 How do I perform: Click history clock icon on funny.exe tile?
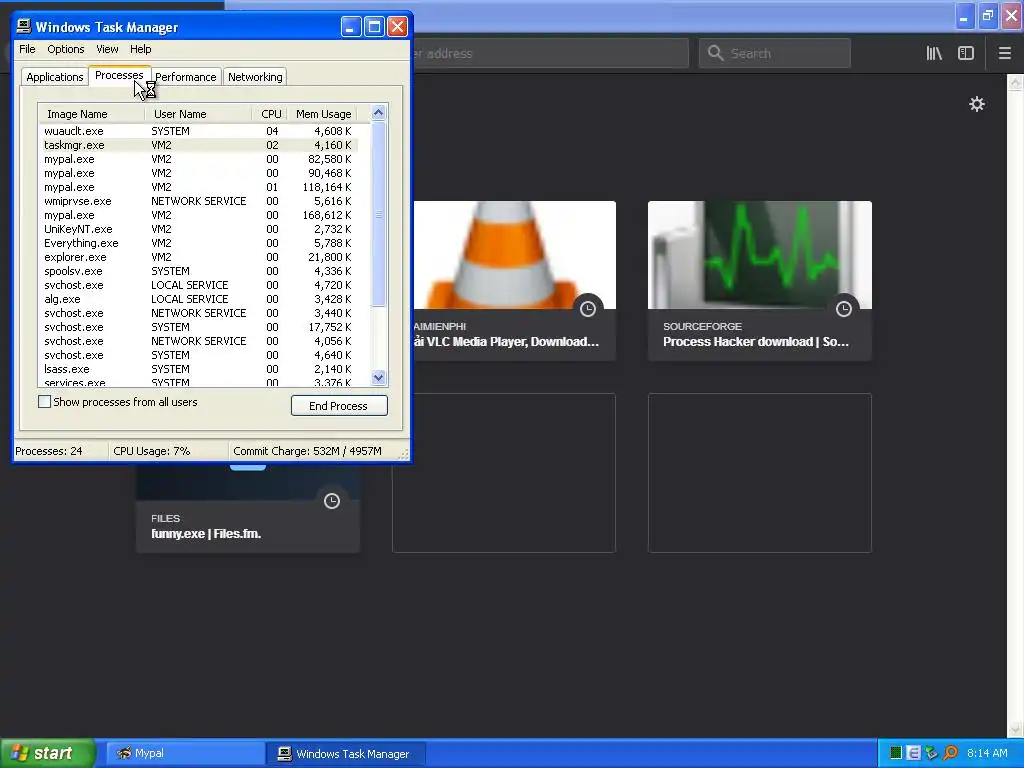[332, 501]
